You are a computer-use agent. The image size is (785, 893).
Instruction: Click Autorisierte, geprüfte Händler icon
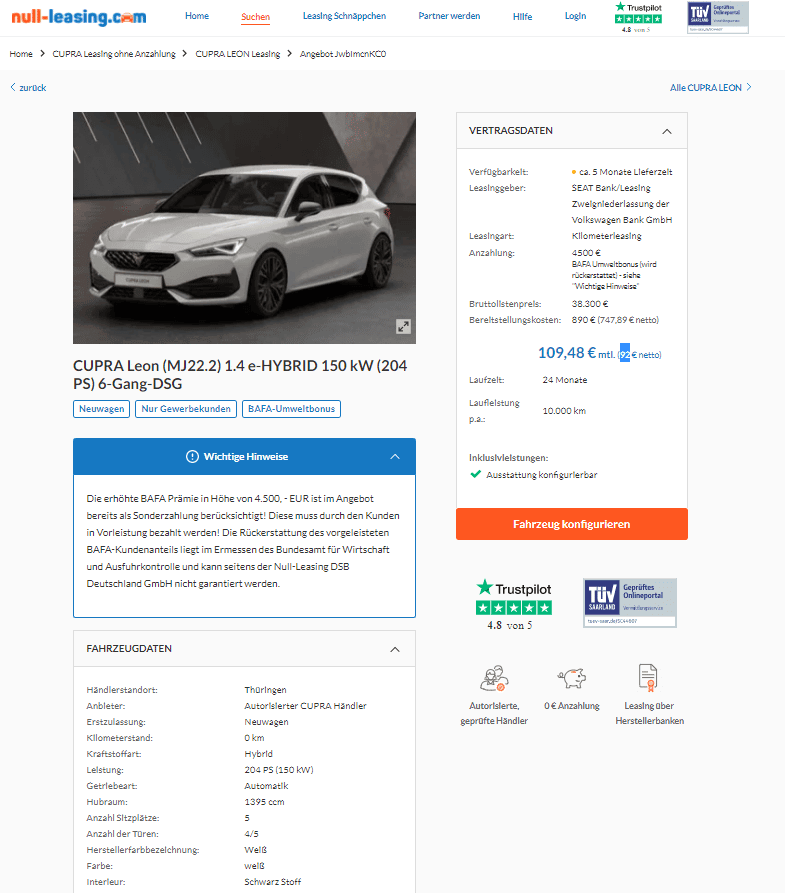coord(494,678)
